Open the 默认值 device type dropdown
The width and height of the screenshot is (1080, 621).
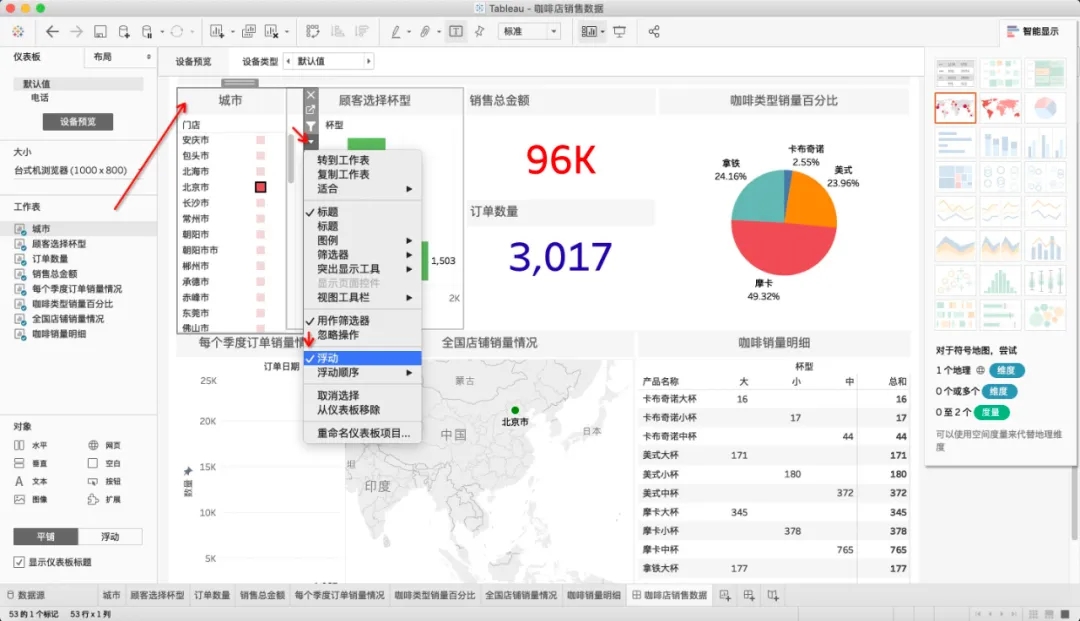pos(329,61)
